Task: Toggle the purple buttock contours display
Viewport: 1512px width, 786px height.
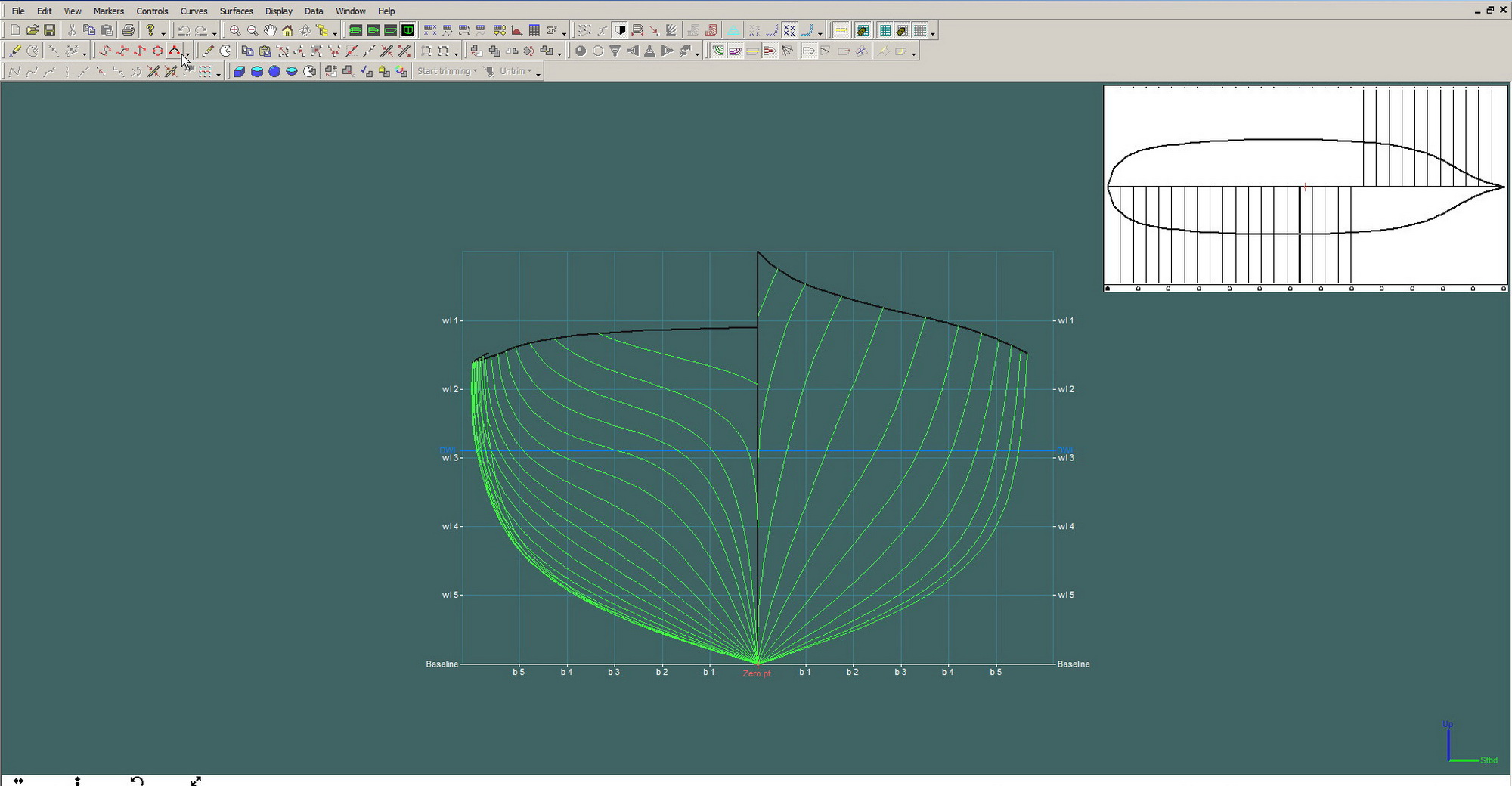Action: point(735,51)
